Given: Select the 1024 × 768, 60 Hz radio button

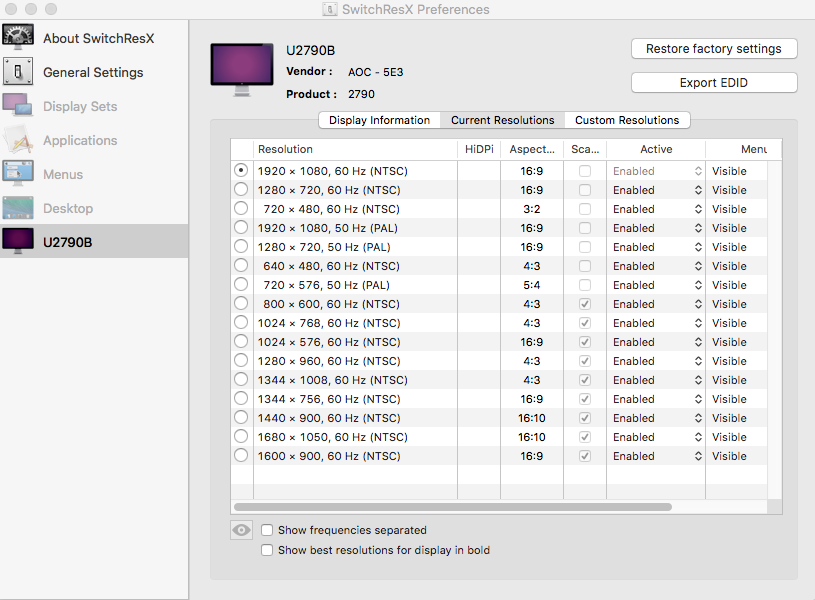Looking at the screenshot, I should pyautogui.click(x=241, y=322).
